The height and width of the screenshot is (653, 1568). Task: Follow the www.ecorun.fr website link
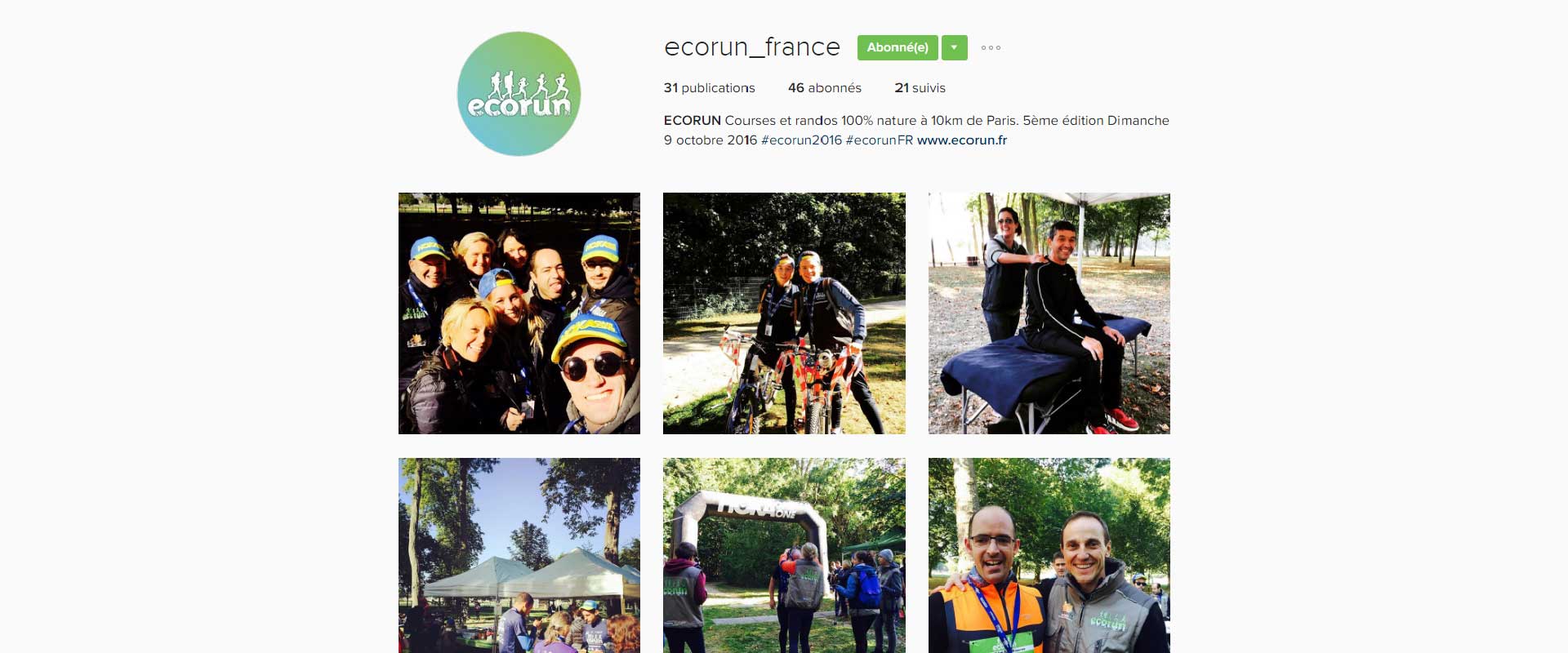click(x=961, y=140)
